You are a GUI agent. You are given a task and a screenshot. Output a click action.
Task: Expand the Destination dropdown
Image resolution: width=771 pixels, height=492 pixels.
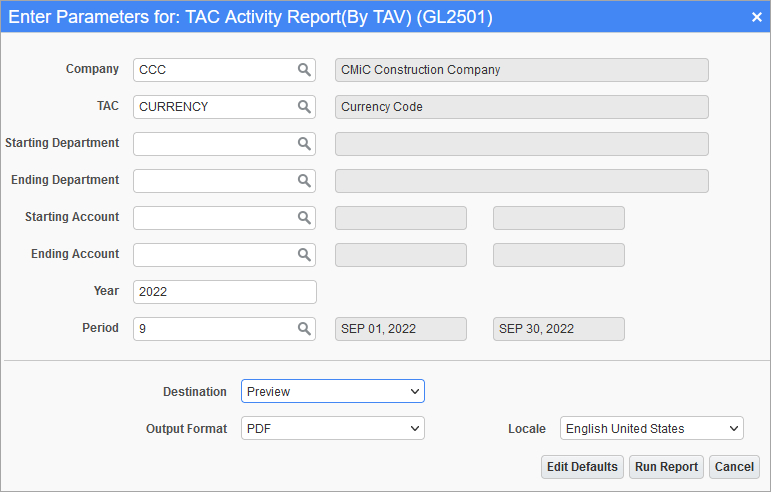click(x=333, y=391)
